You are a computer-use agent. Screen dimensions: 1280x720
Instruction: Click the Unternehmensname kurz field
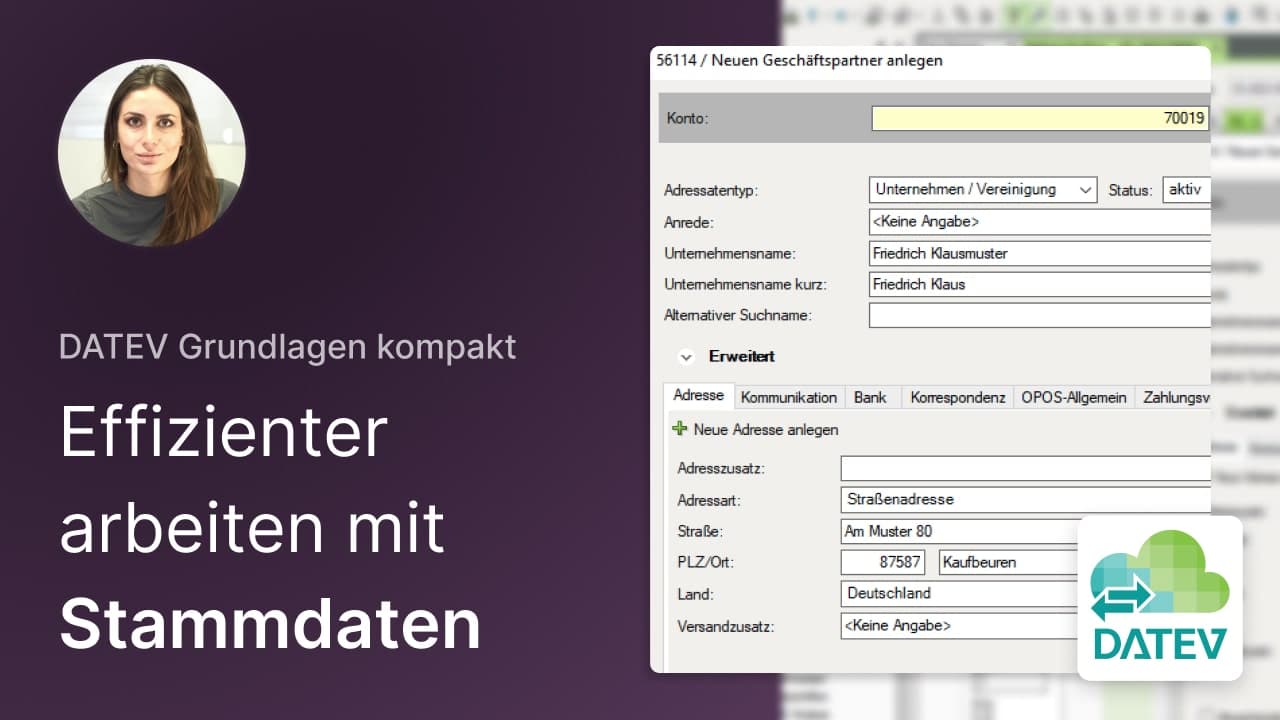(x=1040, y=284)
